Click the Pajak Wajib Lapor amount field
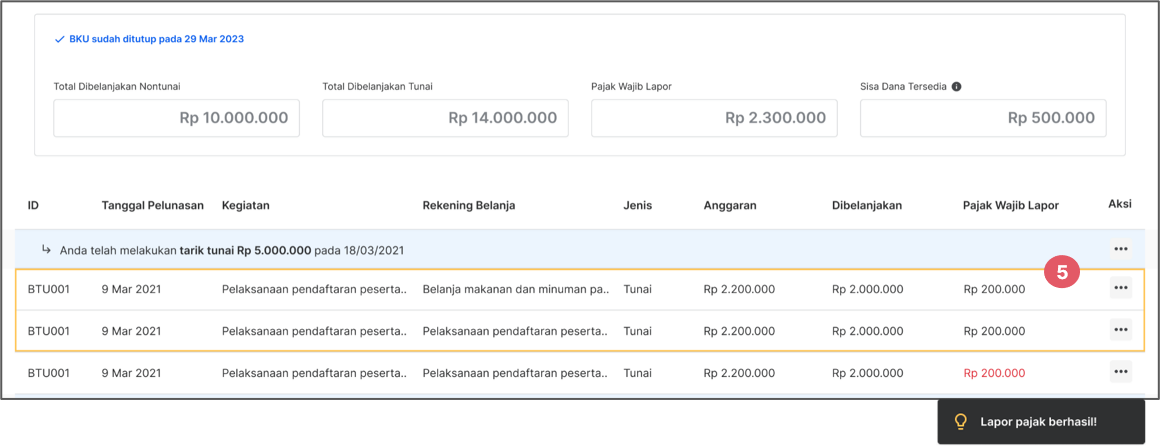 (x=714, y=118)
